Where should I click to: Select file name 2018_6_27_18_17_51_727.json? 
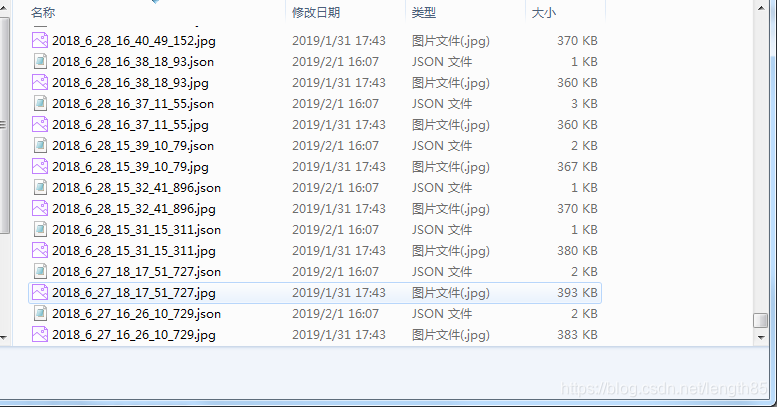click(136, 272)
